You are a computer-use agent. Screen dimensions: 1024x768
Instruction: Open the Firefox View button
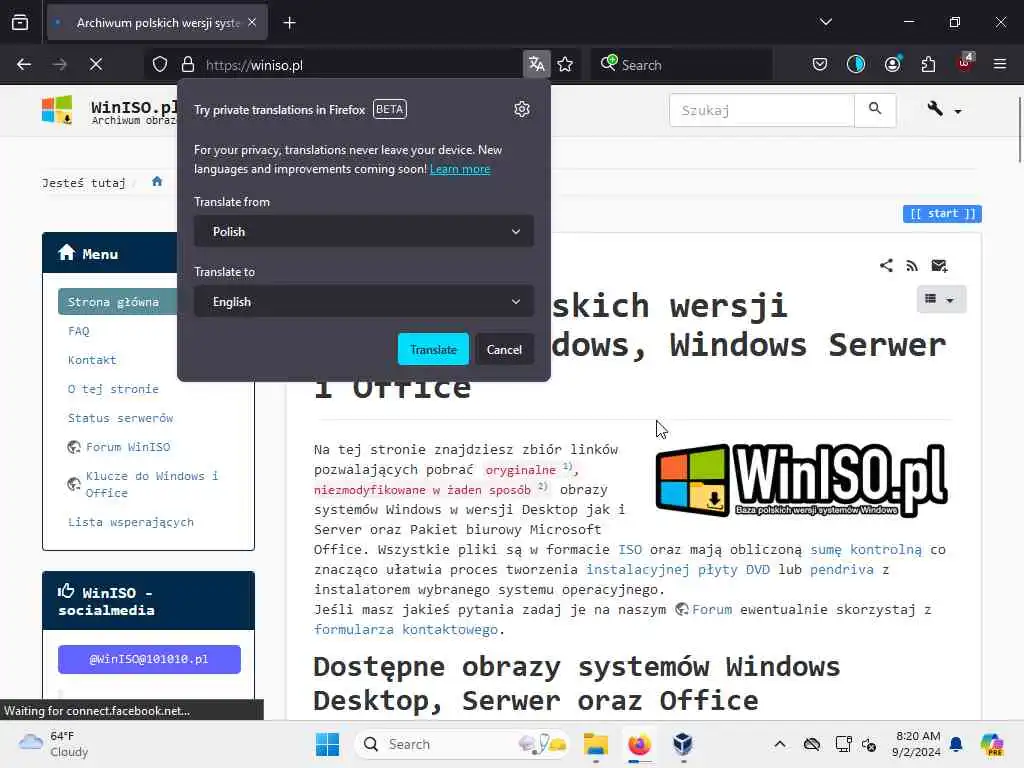(x=20, y=23)
